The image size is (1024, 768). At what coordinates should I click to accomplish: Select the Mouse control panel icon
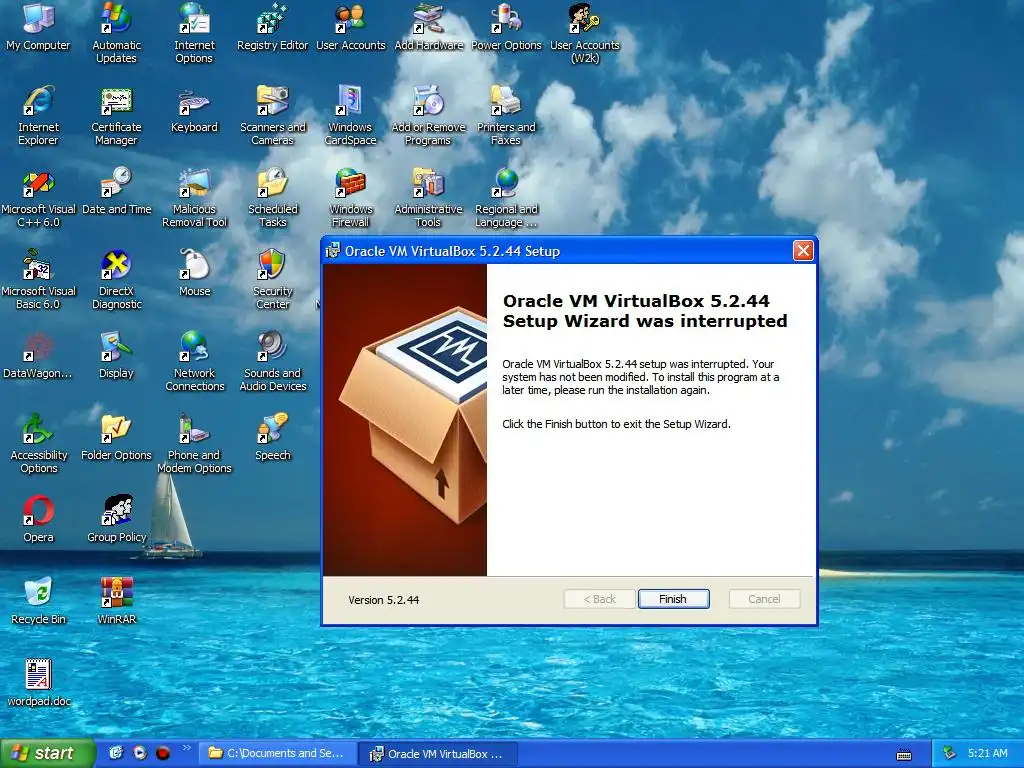(x=194, y=274)
